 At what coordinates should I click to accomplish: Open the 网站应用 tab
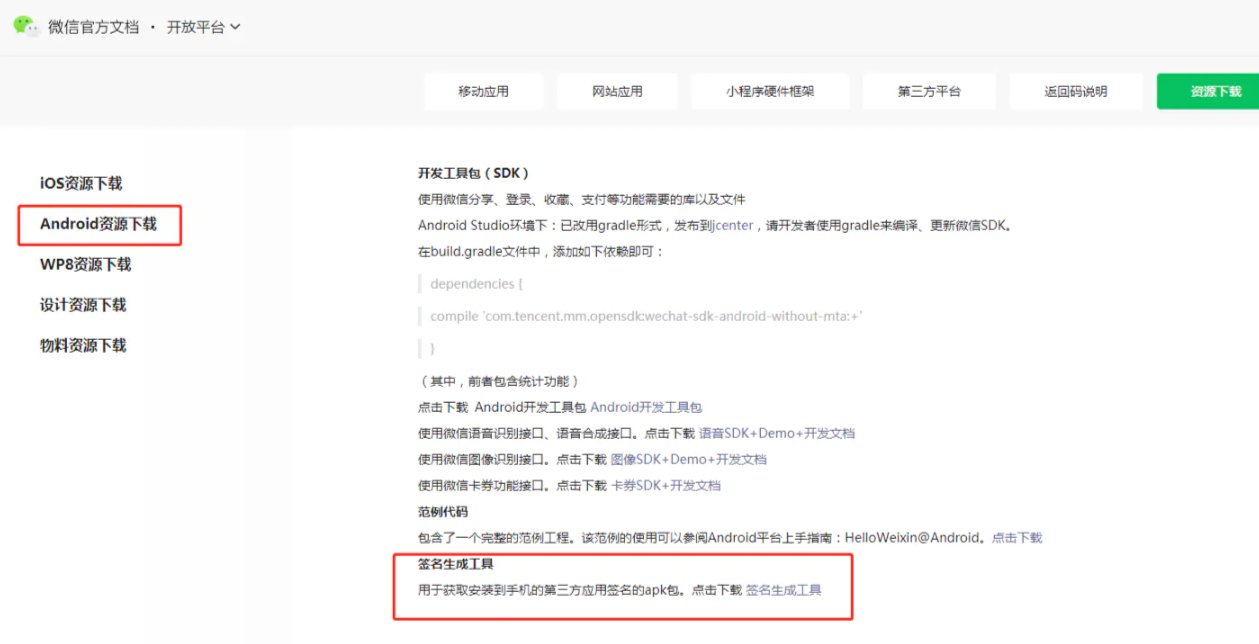point(617,91)
